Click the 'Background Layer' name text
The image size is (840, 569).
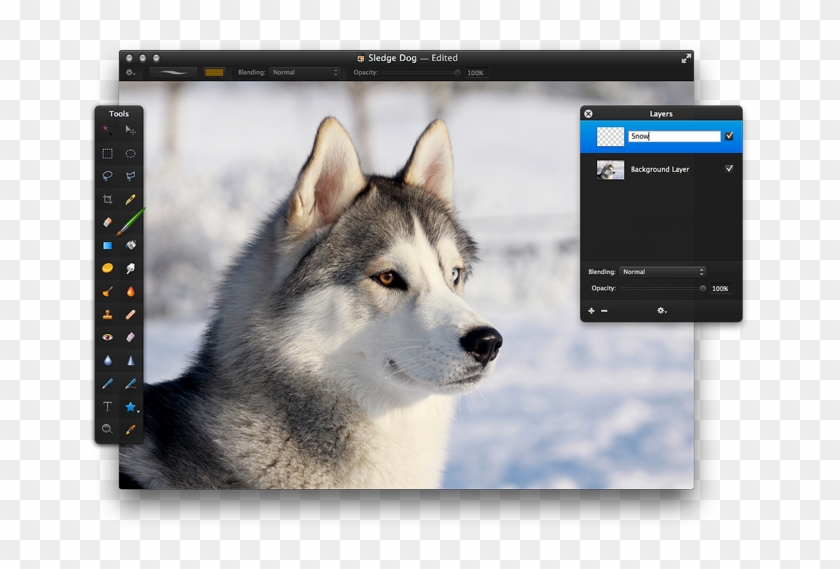point(659,169)
